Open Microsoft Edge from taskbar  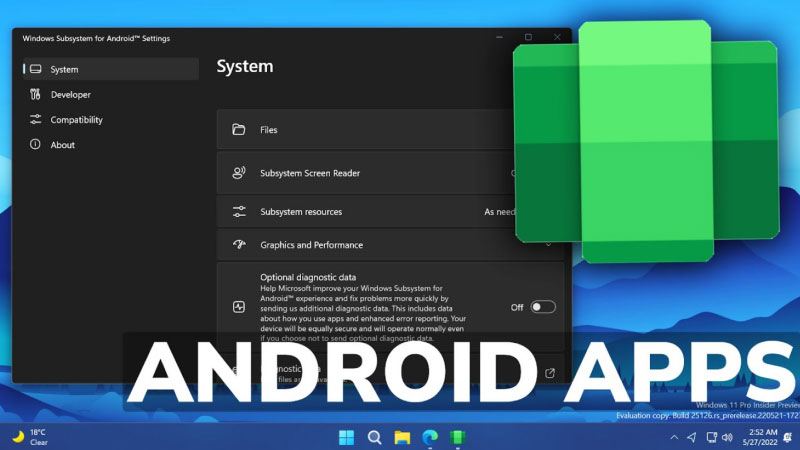pos(430,437)
